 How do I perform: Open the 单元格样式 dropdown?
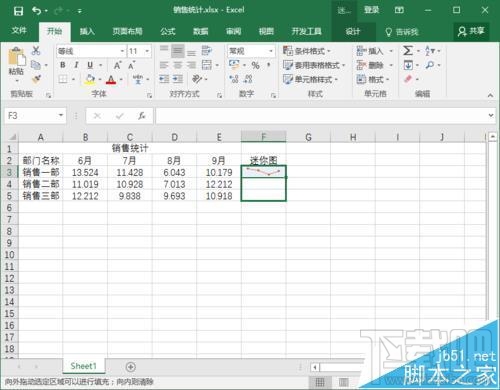(x=310, y=79)
